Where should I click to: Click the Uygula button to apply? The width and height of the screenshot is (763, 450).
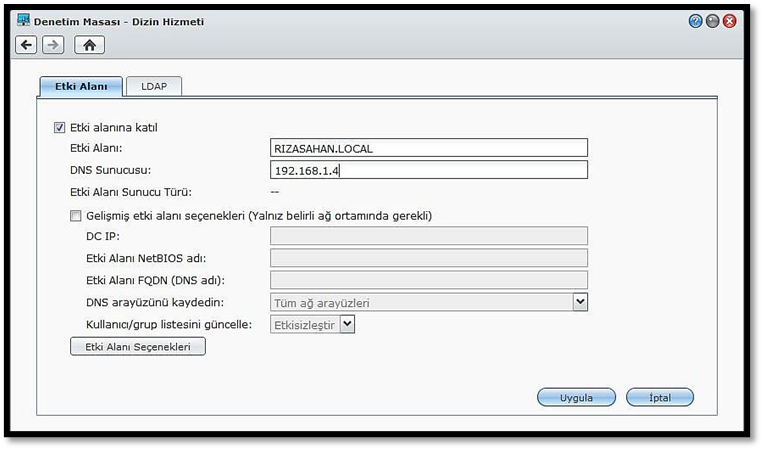click(576, 397)
